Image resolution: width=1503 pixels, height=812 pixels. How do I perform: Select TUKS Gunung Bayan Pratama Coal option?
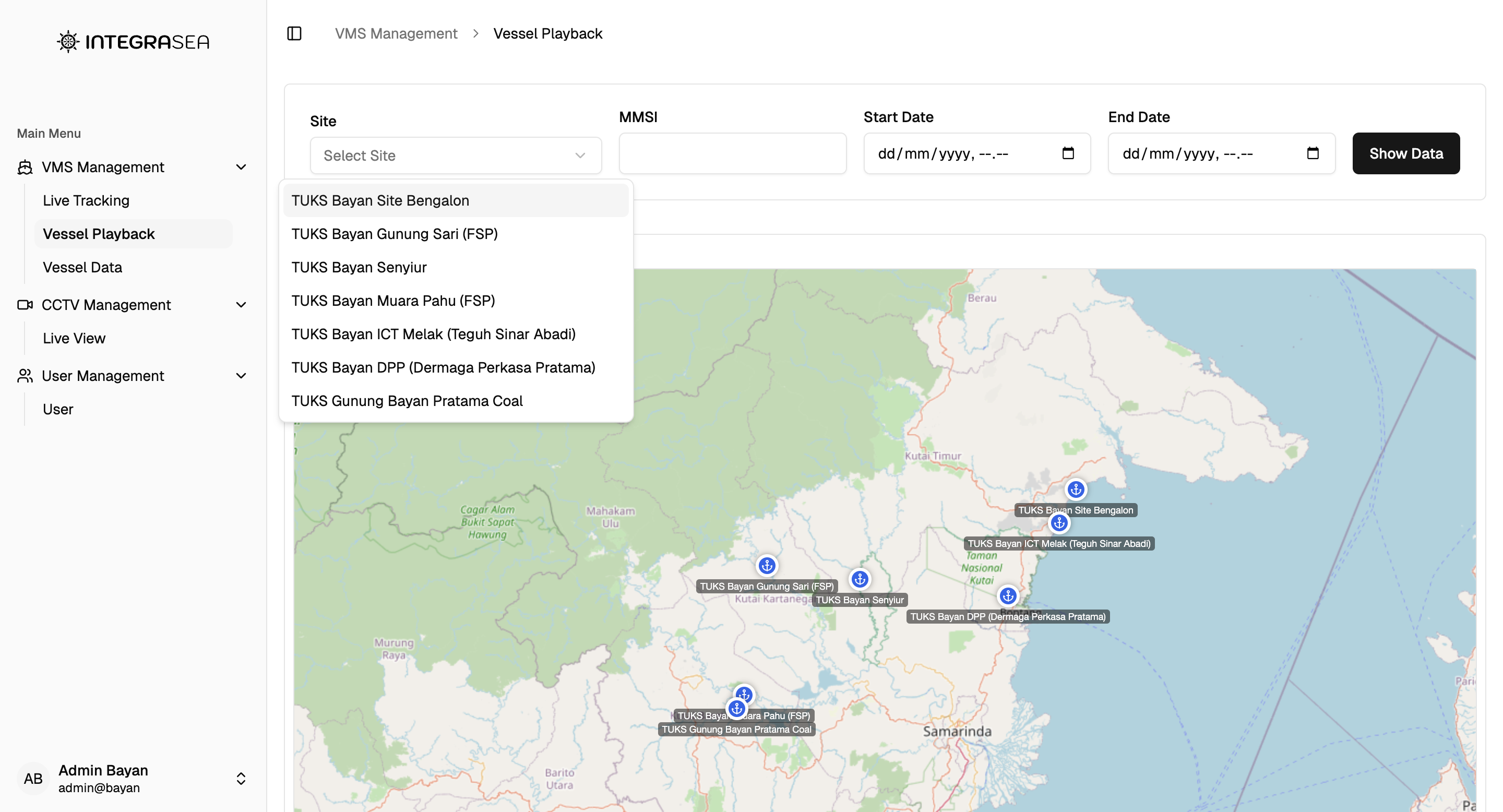(407, 401)
